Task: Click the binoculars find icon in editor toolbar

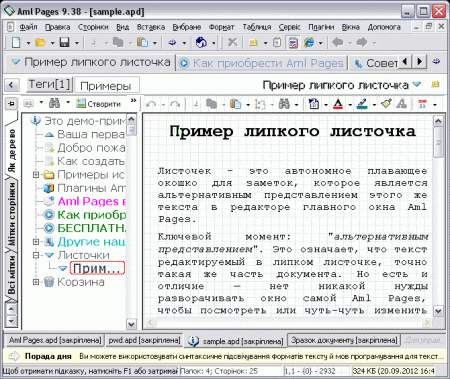Action: coord(284,104)
